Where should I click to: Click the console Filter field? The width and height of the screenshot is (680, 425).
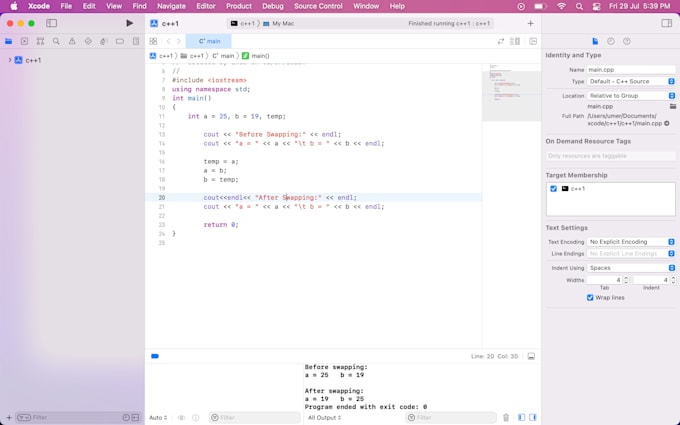tap(451, 418)
